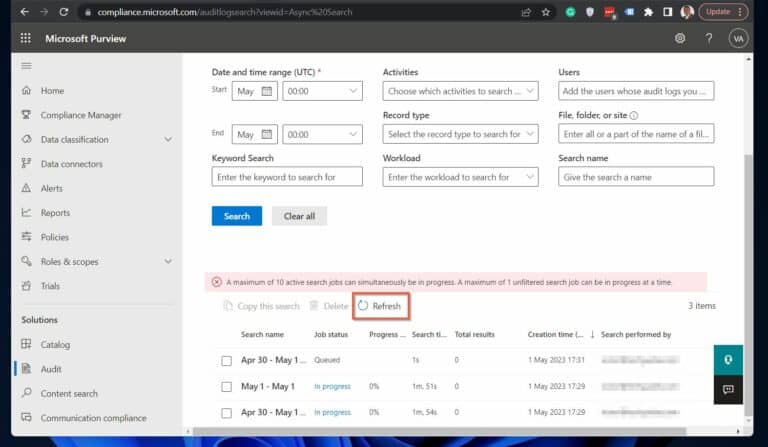Open Alerts page
This screenshot has width=768, height=447.
51,188
